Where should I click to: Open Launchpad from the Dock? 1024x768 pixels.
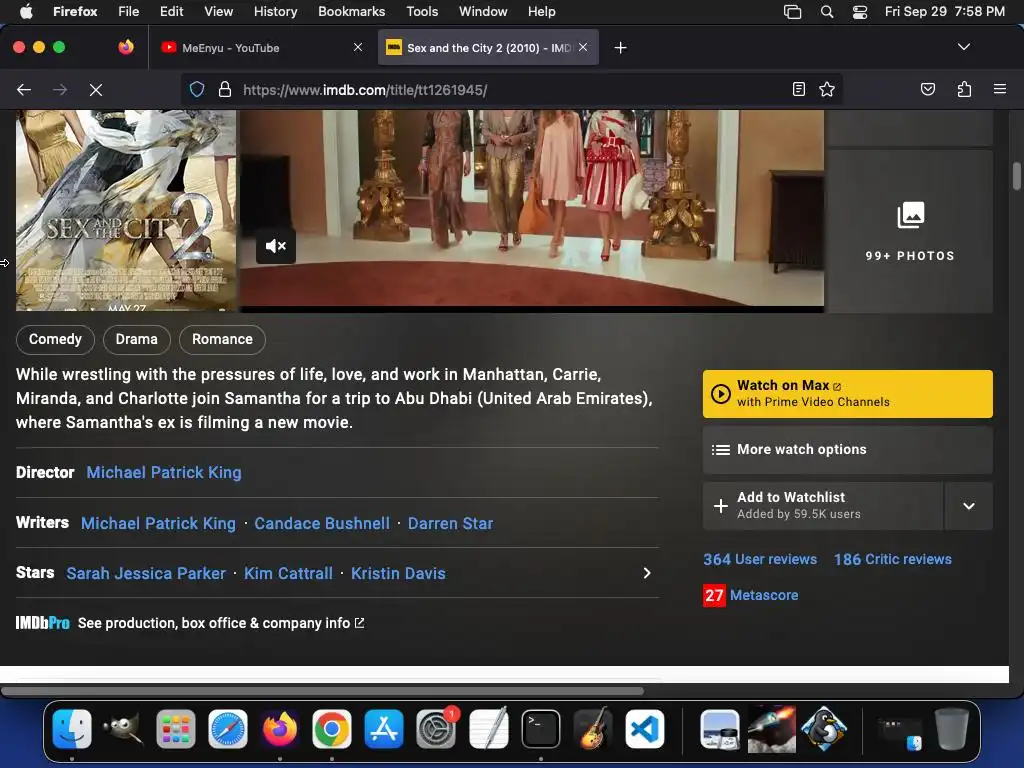pos(176,729)
